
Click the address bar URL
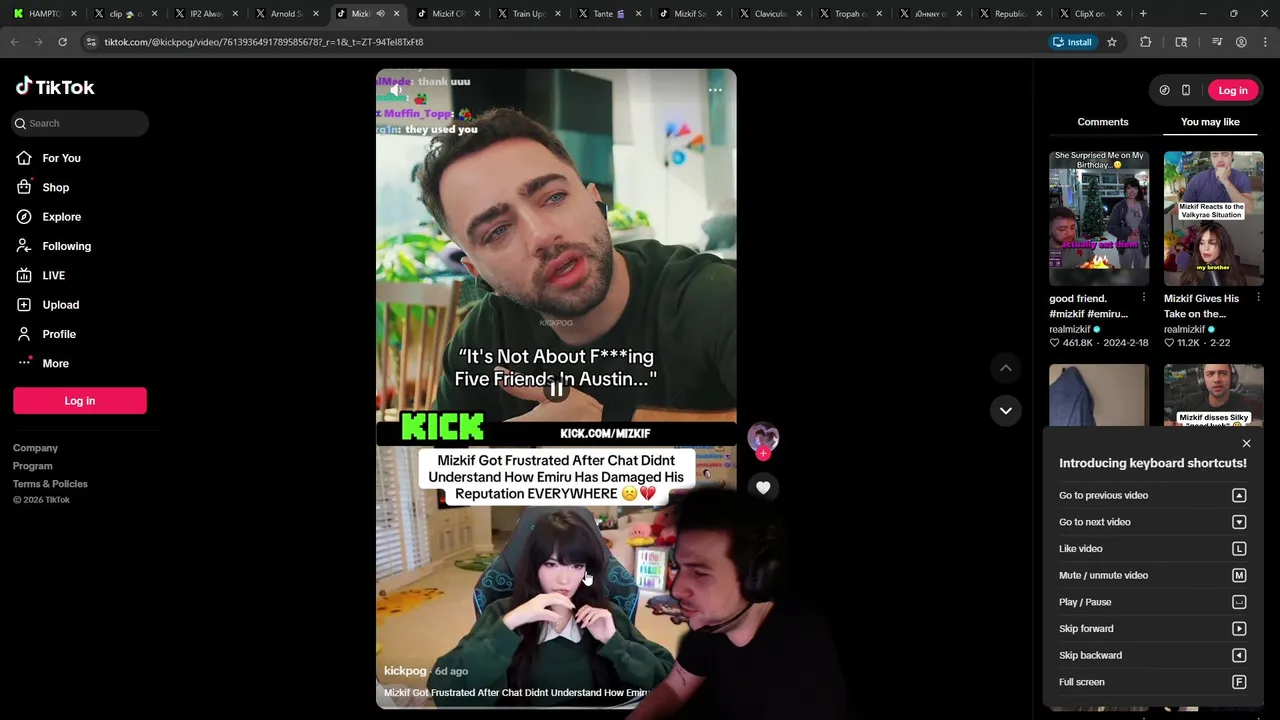click(x=264, y=42)
